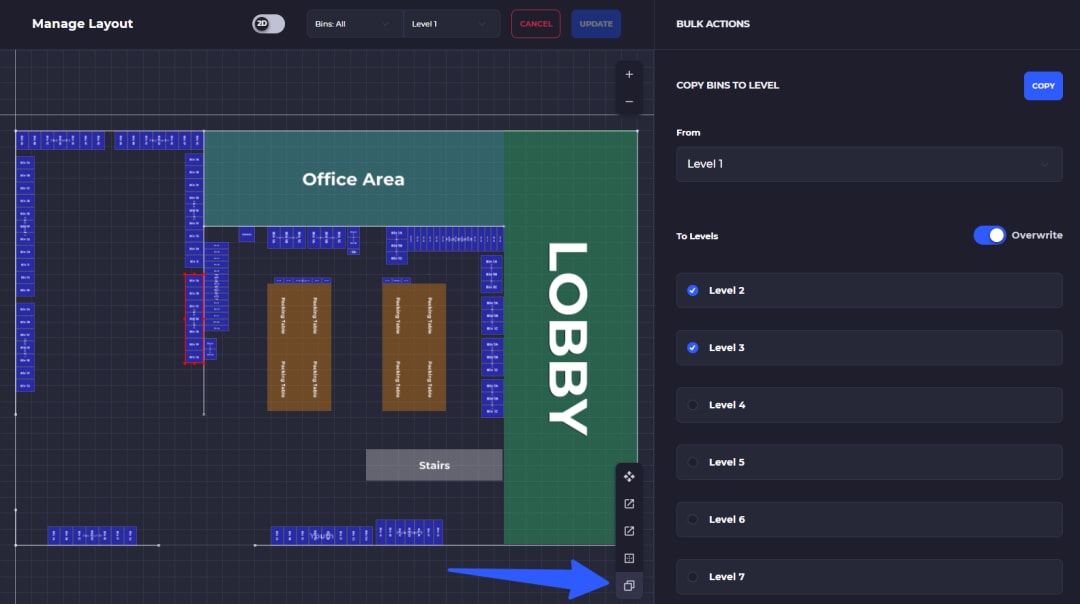Tick the Level 7 checkbox
Screen dimensions: 1080x604
point(692,576)
